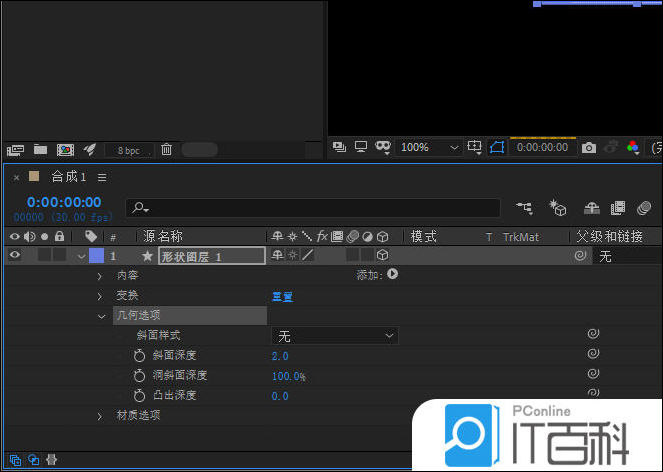
Task: Open the 合成1 panel hamburger menu
Action: [102, 177]
